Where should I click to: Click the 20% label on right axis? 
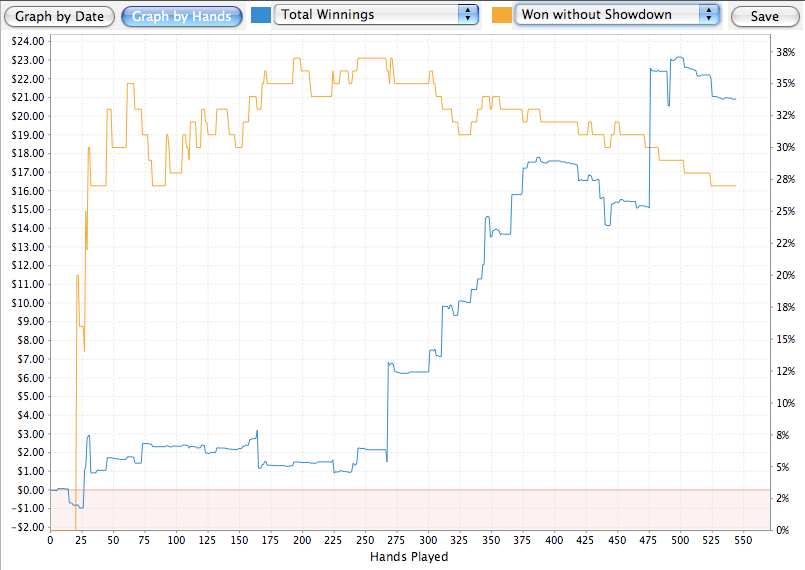(785, 275)
